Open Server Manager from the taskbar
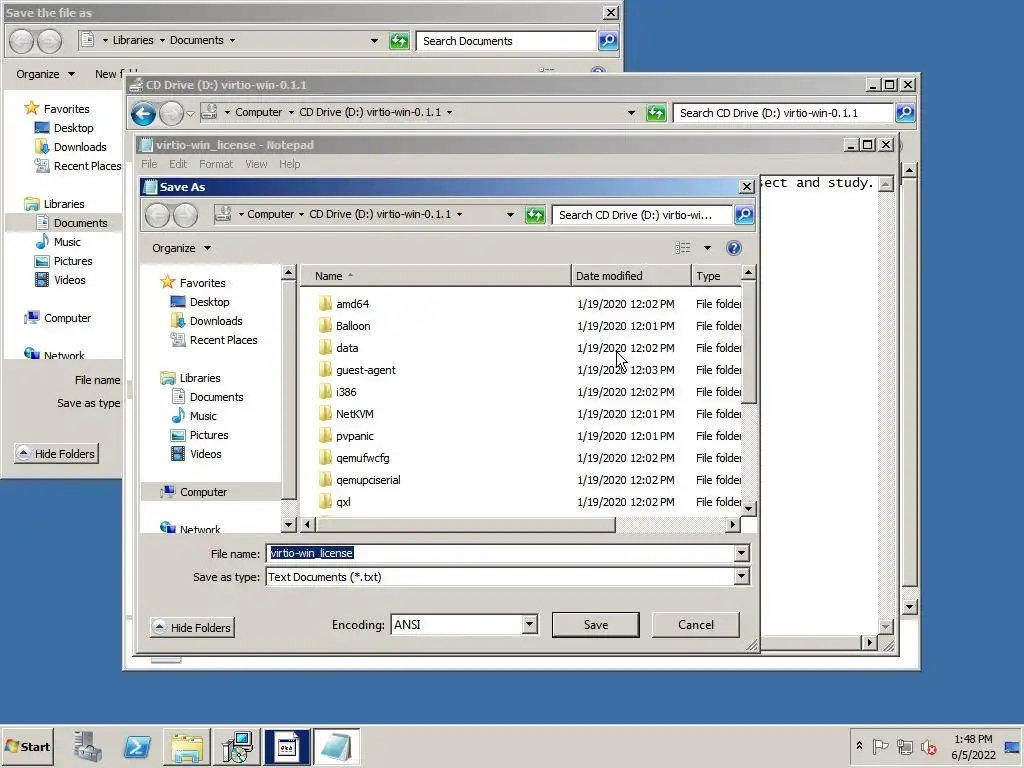The image size is (1024, 768). 88,746
